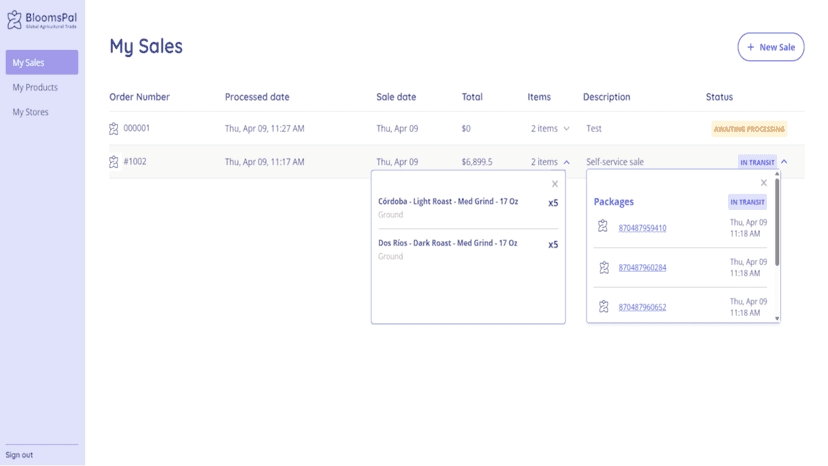Click the AWAITING PROCESSING status badge
This screenshot has width=828, height=466.
tap(749, 129)
